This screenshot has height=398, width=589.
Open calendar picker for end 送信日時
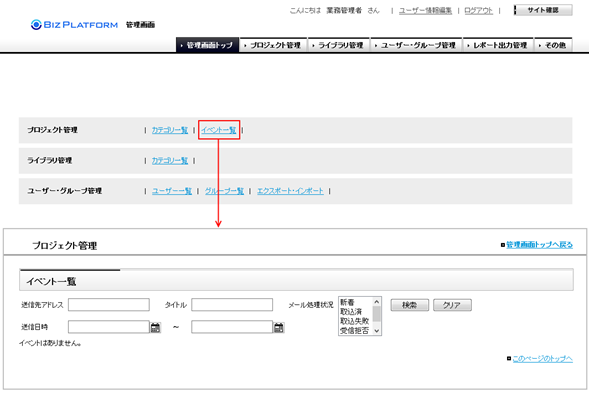click(279, 327)
